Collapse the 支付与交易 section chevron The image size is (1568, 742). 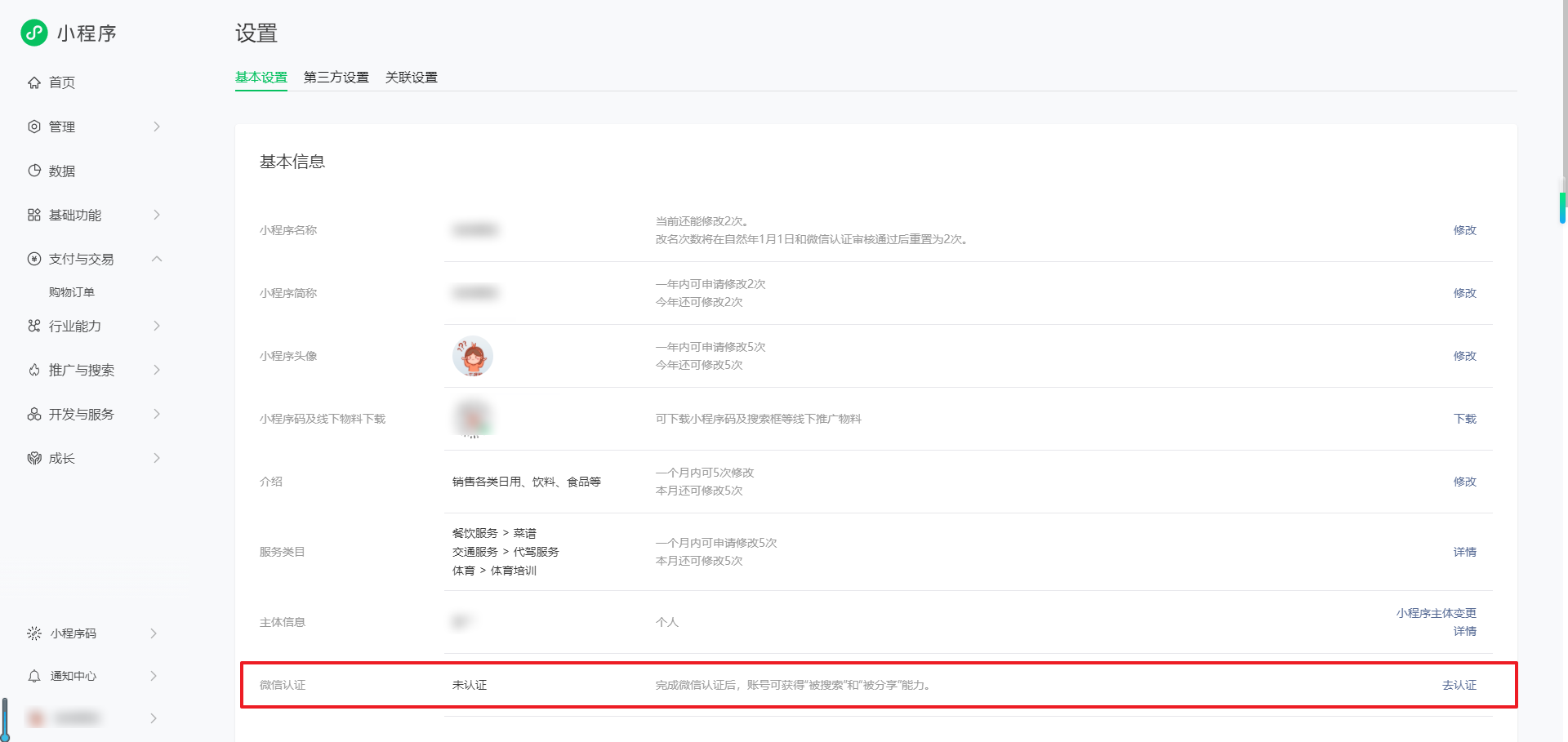[157, 259]
